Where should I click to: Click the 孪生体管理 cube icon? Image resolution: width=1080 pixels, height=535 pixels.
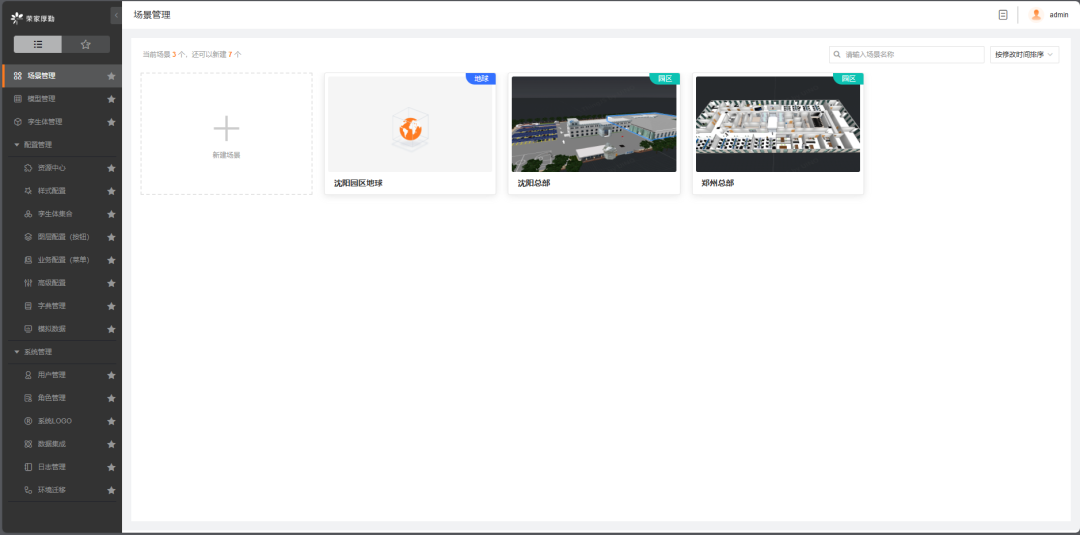coord(18,122)
